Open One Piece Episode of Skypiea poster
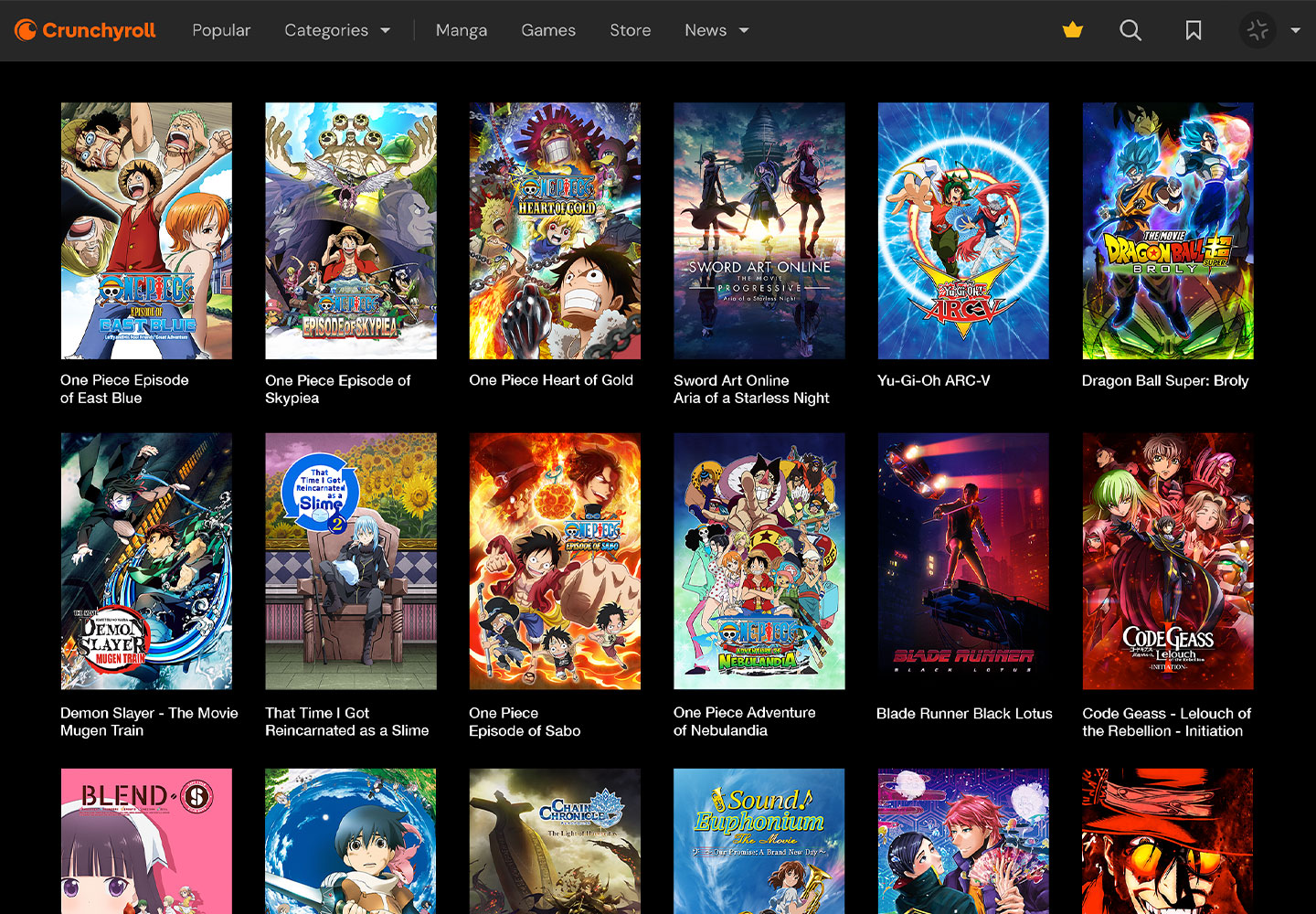Screen dimensions: 1316x914 coord(351,230)
